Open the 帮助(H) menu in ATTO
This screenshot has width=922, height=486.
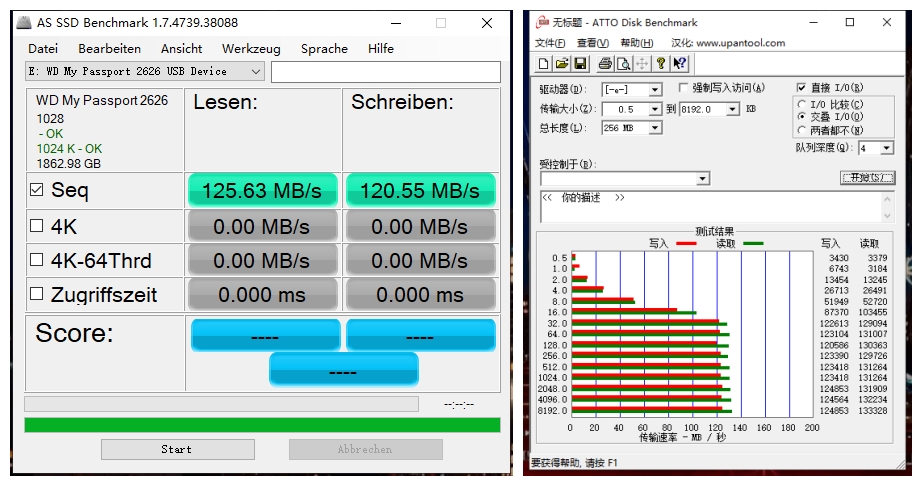(x=637, y=43)
